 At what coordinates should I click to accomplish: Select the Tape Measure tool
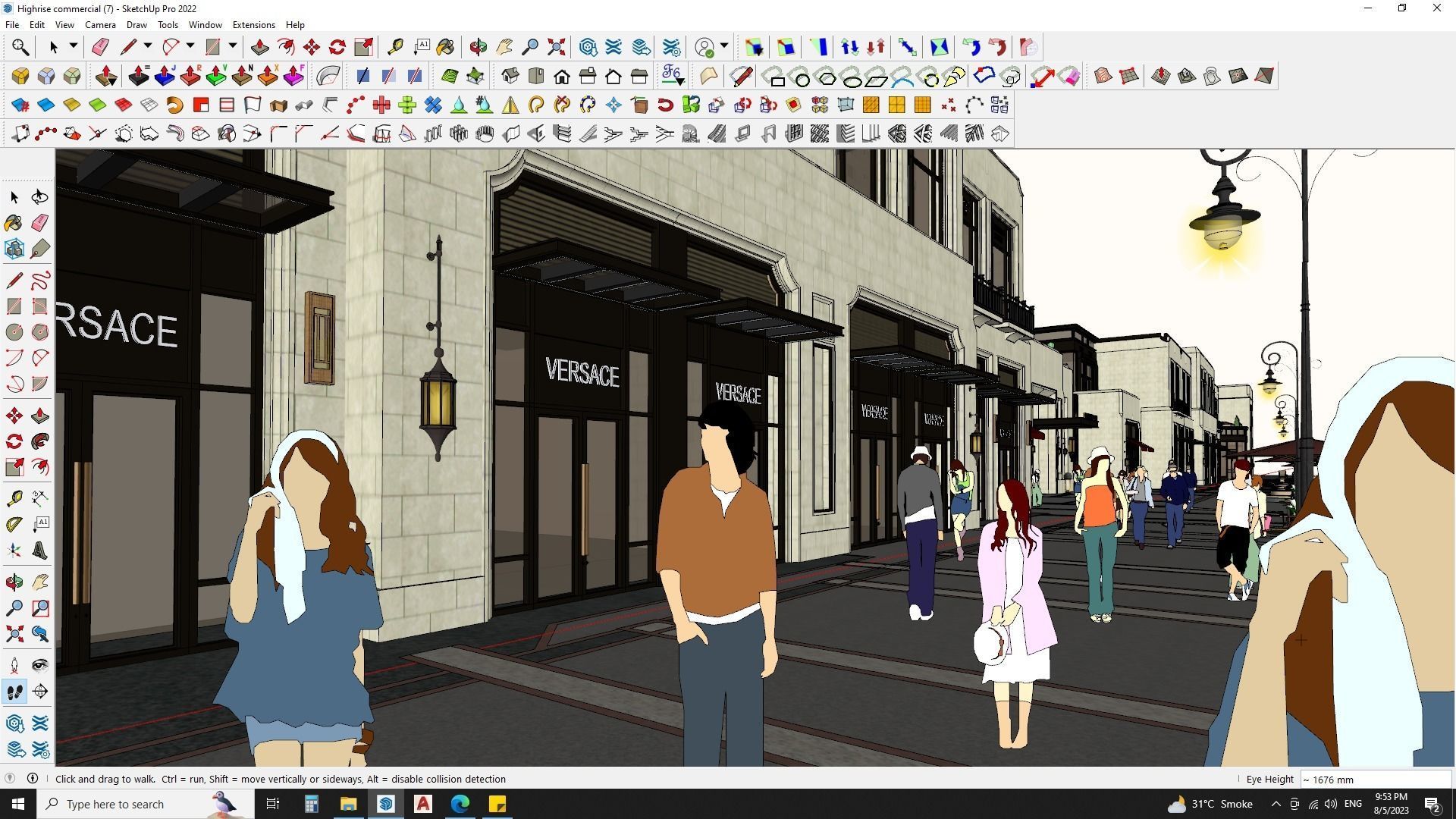(x=394, y=47)
